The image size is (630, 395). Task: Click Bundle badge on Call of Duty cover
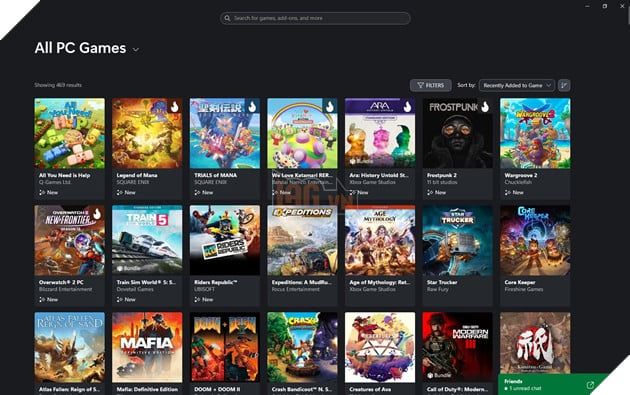[x=439, y=375]
